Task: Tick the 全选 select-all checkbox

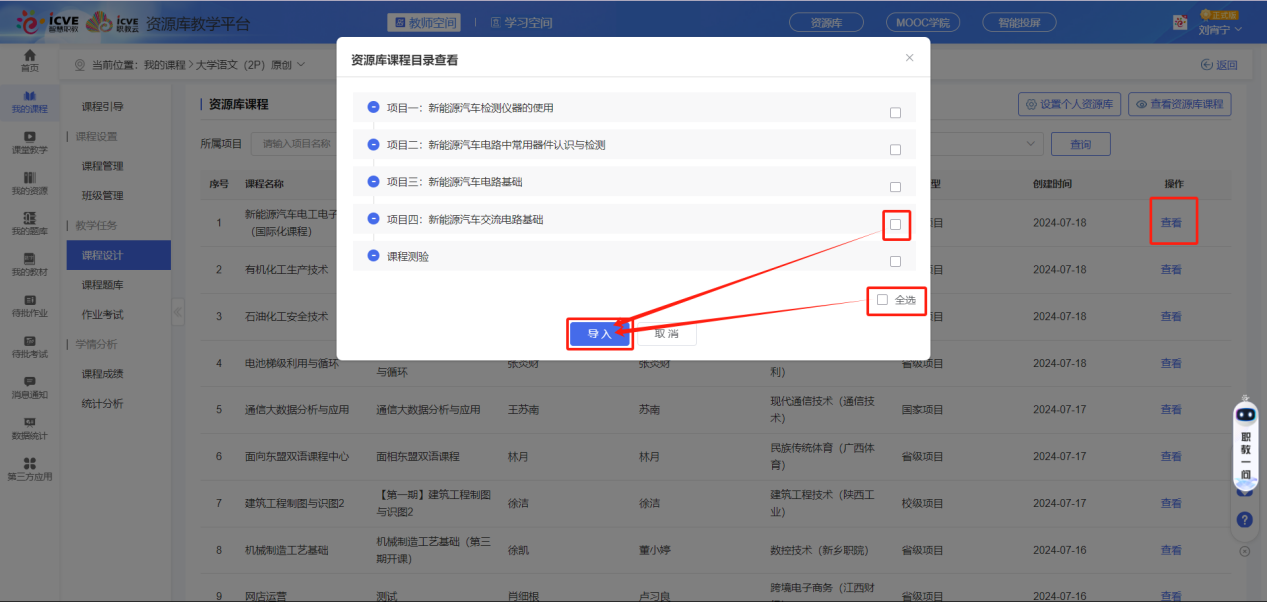Action: [882, 300]
